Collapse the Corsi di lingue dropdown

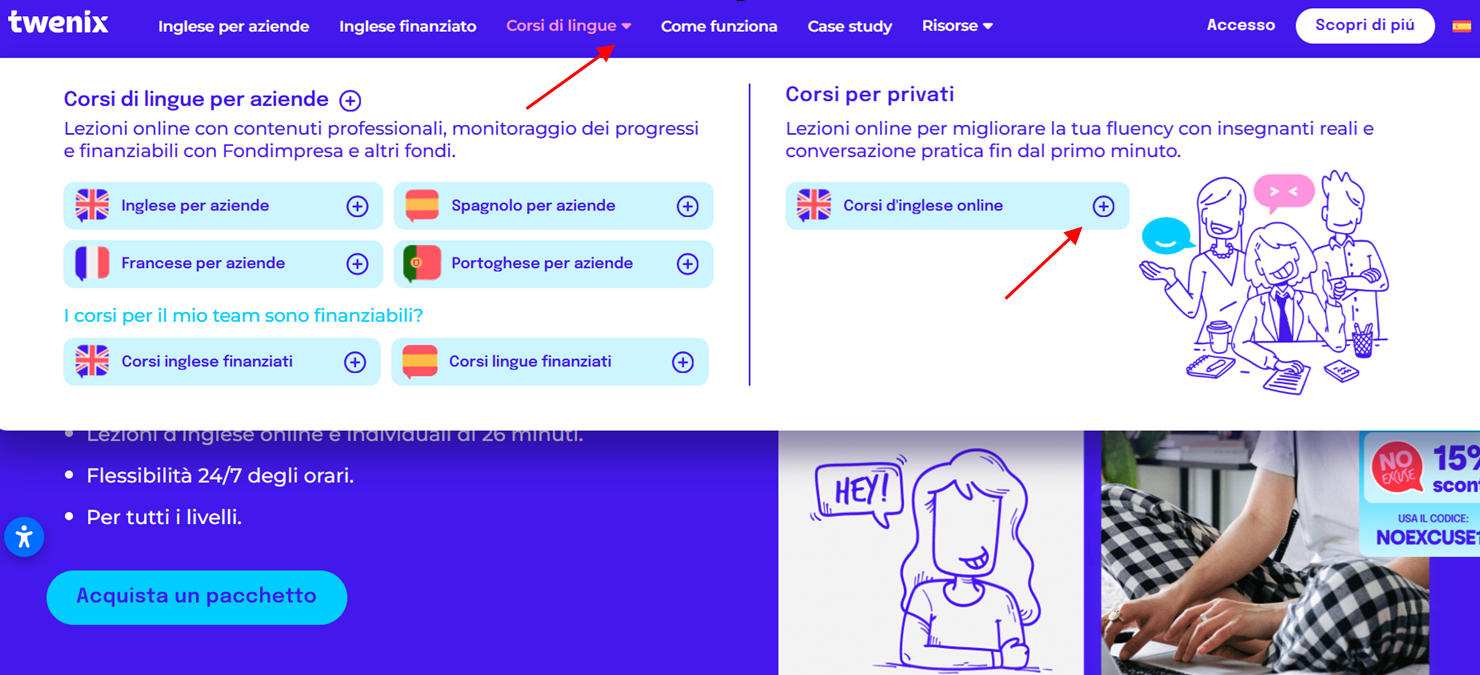point(569,26)
